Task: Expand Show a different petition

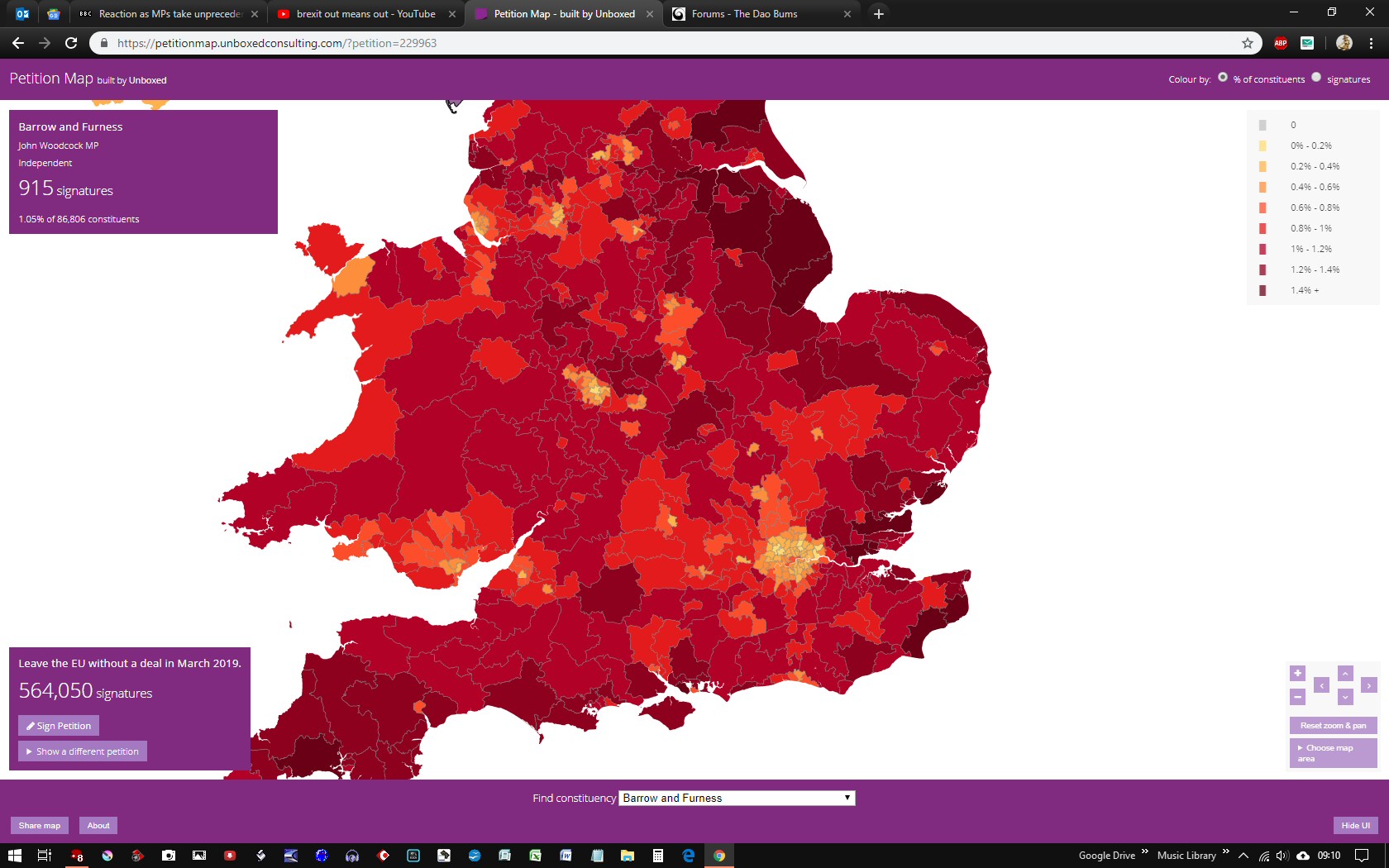Action: point(83,751)
